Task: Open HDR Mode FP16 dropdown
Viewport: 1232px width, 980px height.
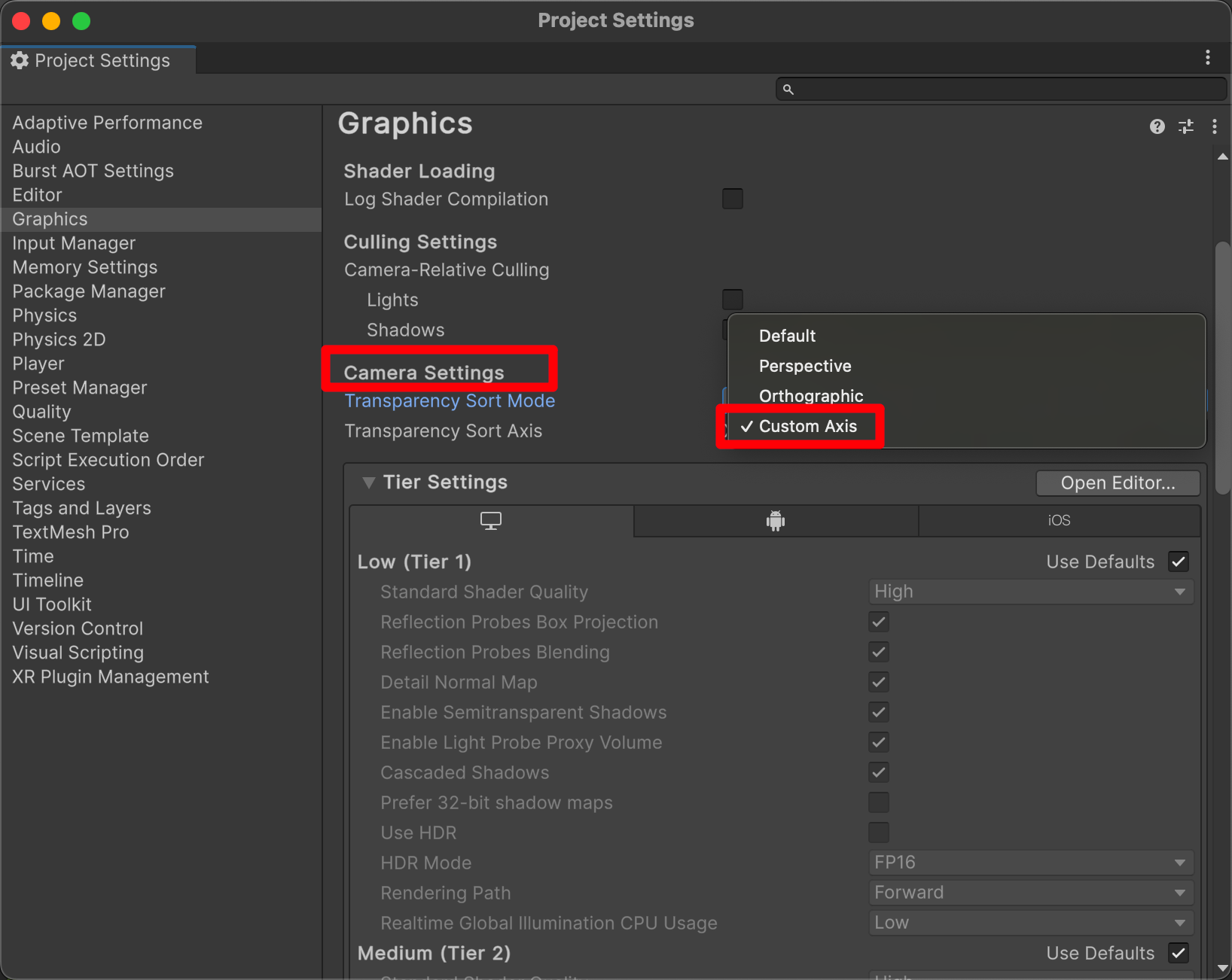Action: [1031, 863]
